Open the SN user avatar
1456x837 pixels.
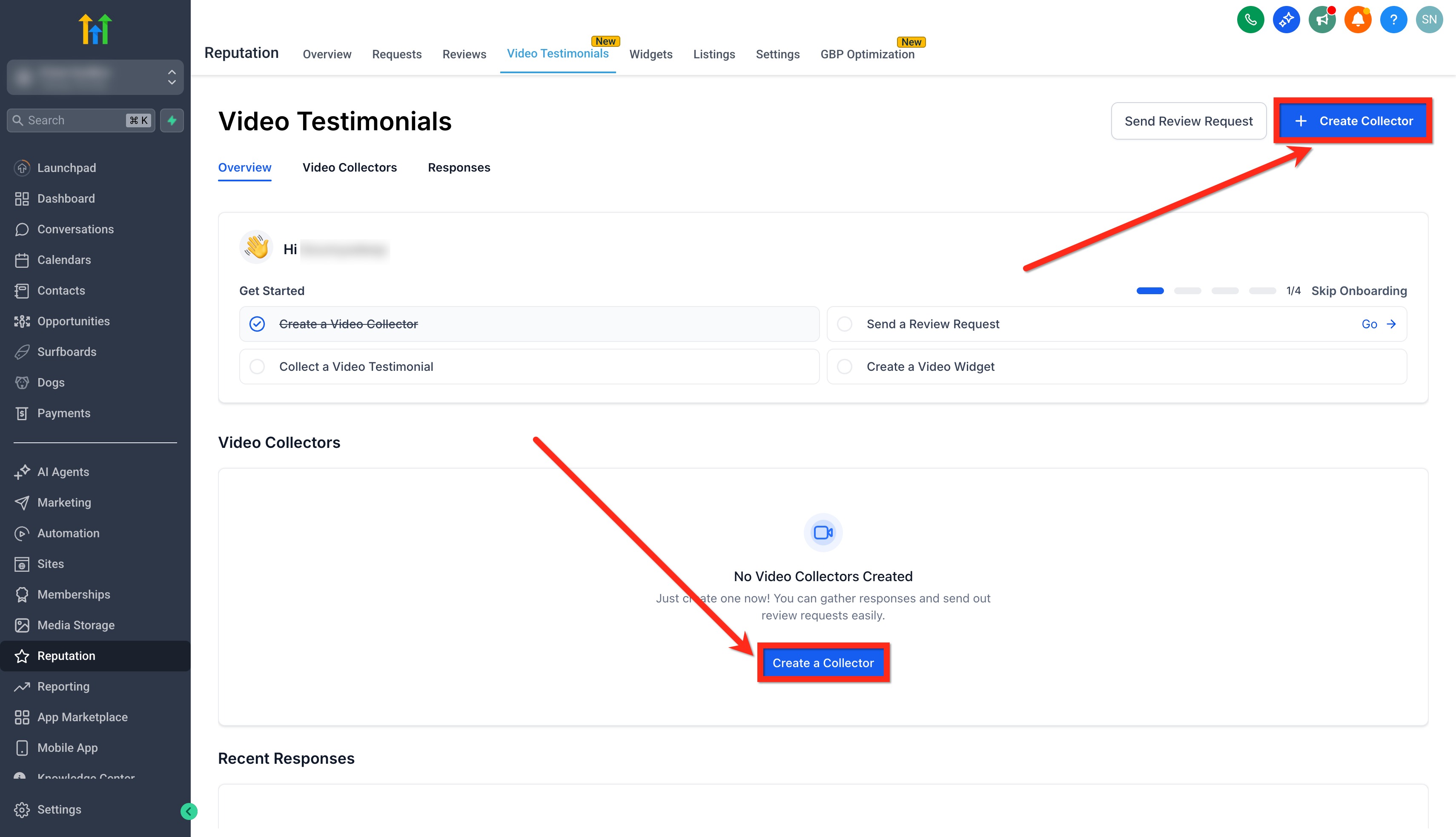point(1429,20)
